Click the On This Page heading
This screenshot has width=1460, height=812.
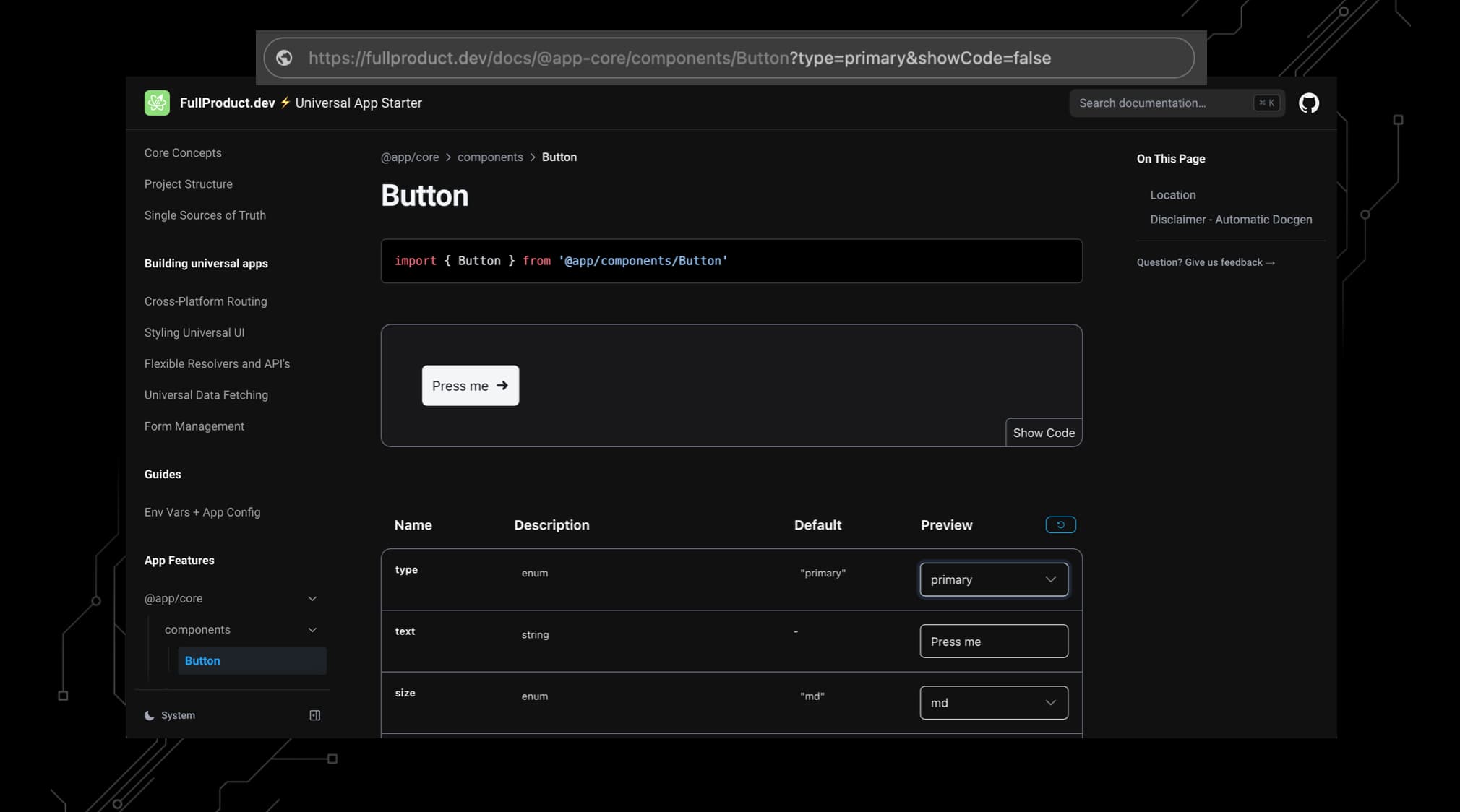click(1170, 159)
